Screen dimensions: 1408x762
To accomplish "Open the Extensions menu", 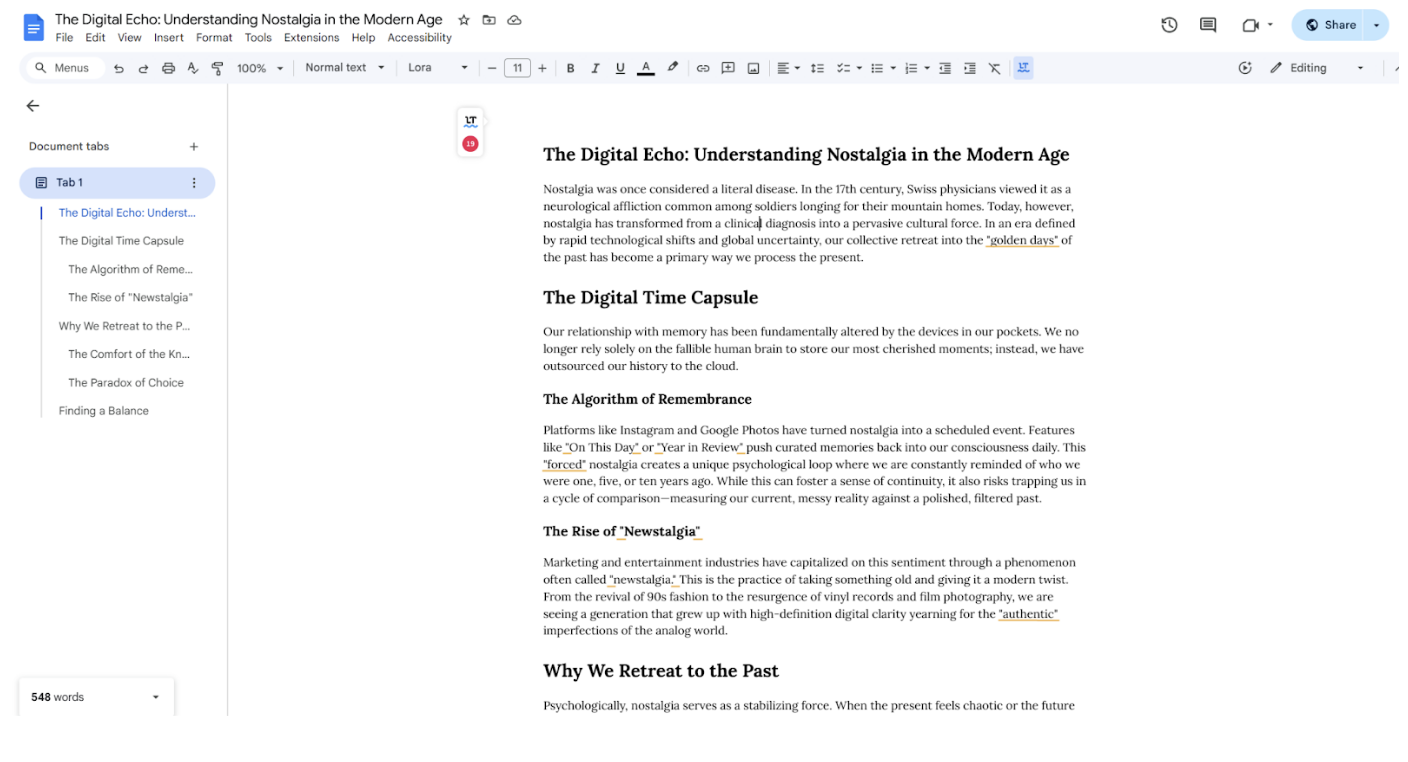I will (x=311, y=38).
